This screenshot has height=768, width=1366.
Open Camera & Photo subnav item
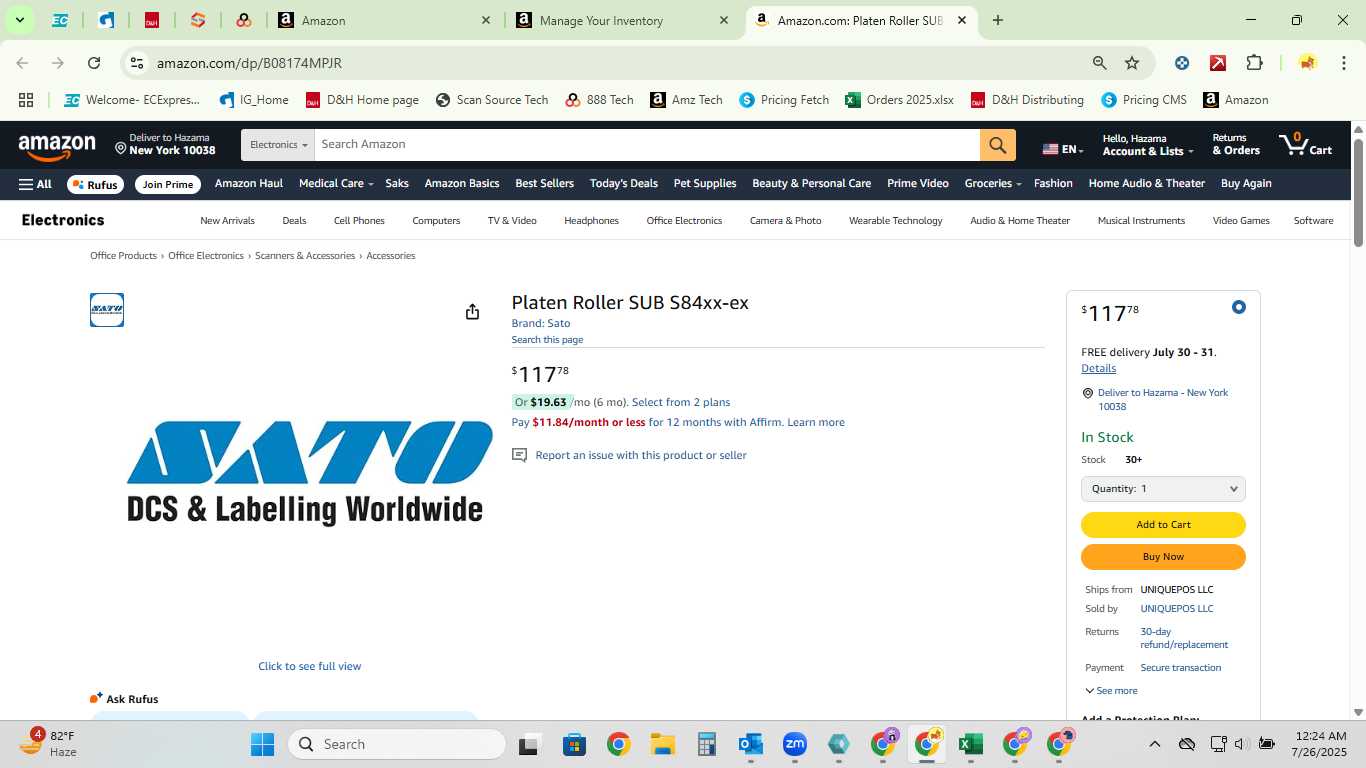tap(785, 221)
